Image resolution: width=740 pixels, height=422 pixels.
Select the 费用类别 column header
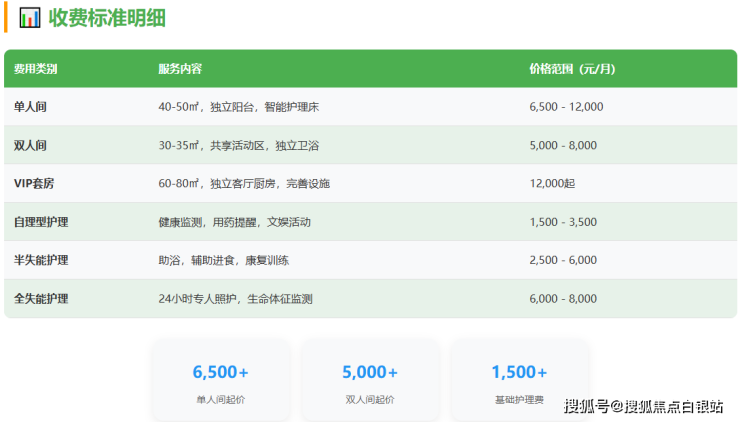pyautogui.click(x=36, y=69)
